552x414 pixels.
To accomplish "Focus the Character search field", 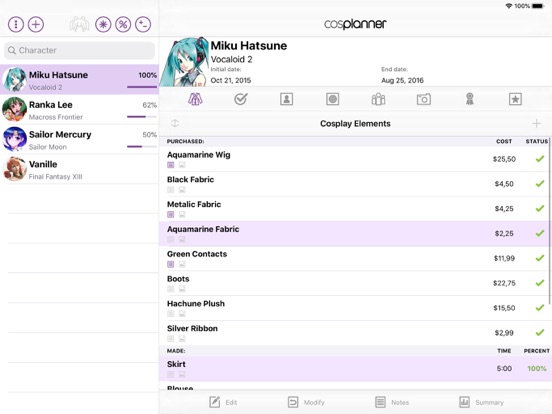I will (x=79, y=50).
